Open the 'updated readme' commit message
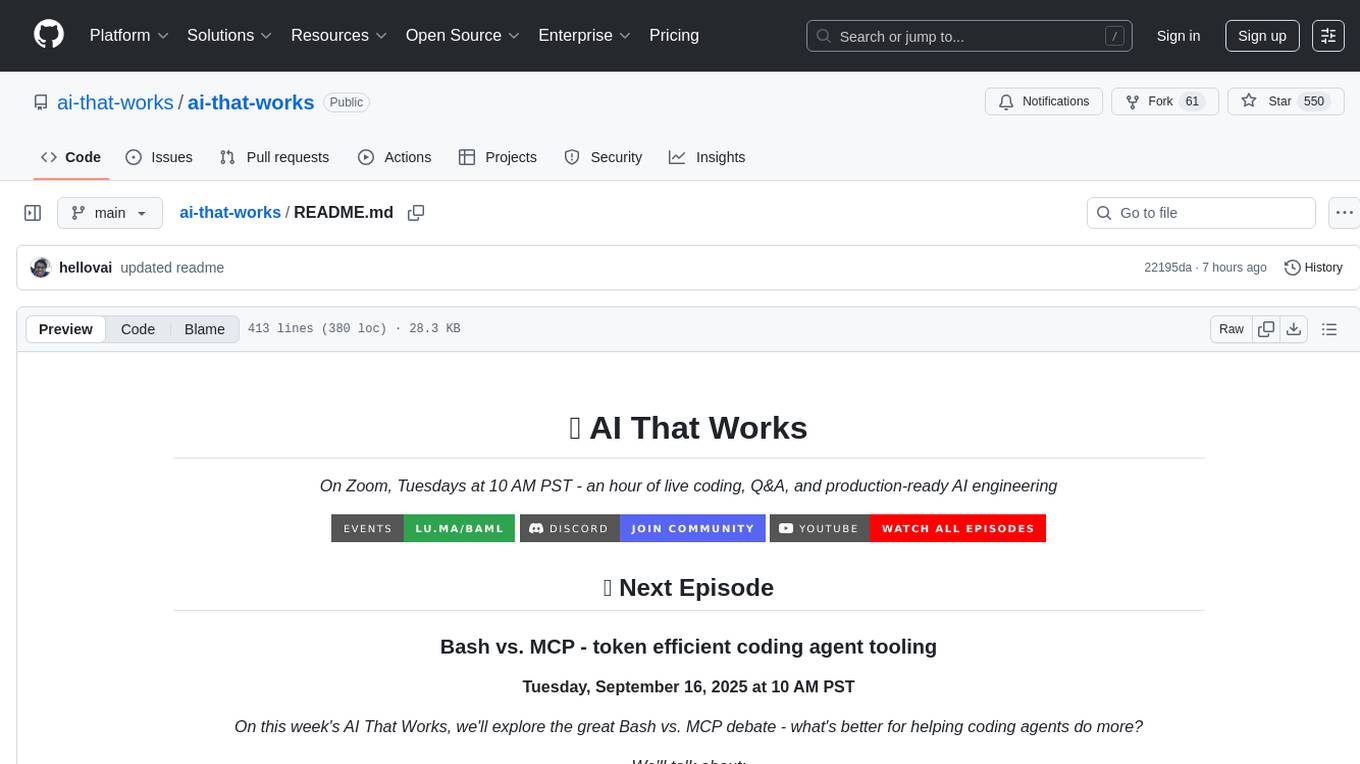1360x764 pixels. point(172,268)
